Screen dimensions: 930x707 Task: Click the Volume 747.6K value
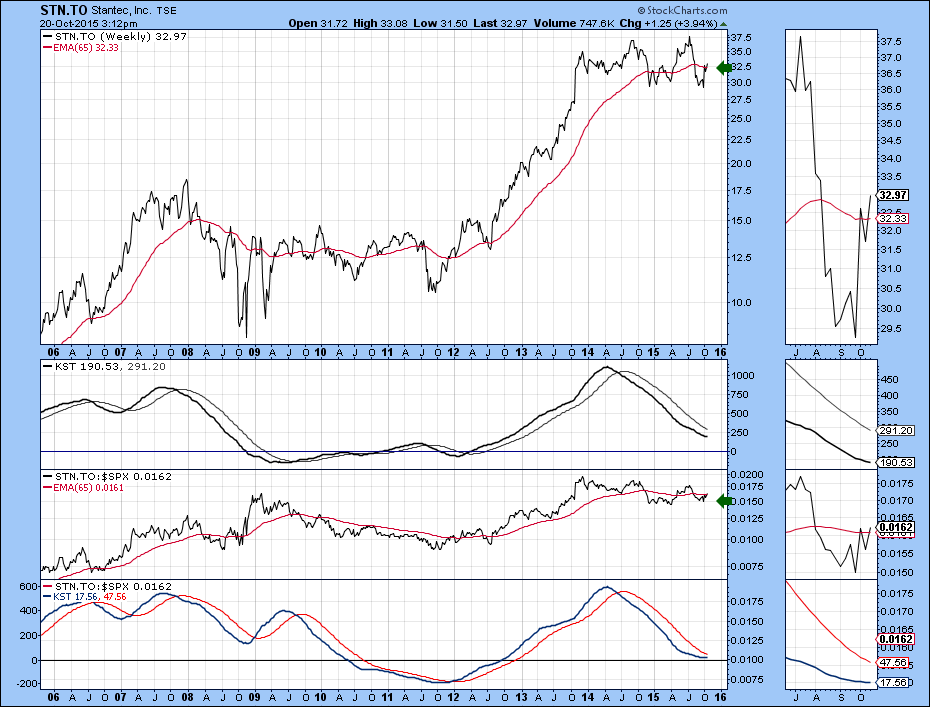click(574, 23)
